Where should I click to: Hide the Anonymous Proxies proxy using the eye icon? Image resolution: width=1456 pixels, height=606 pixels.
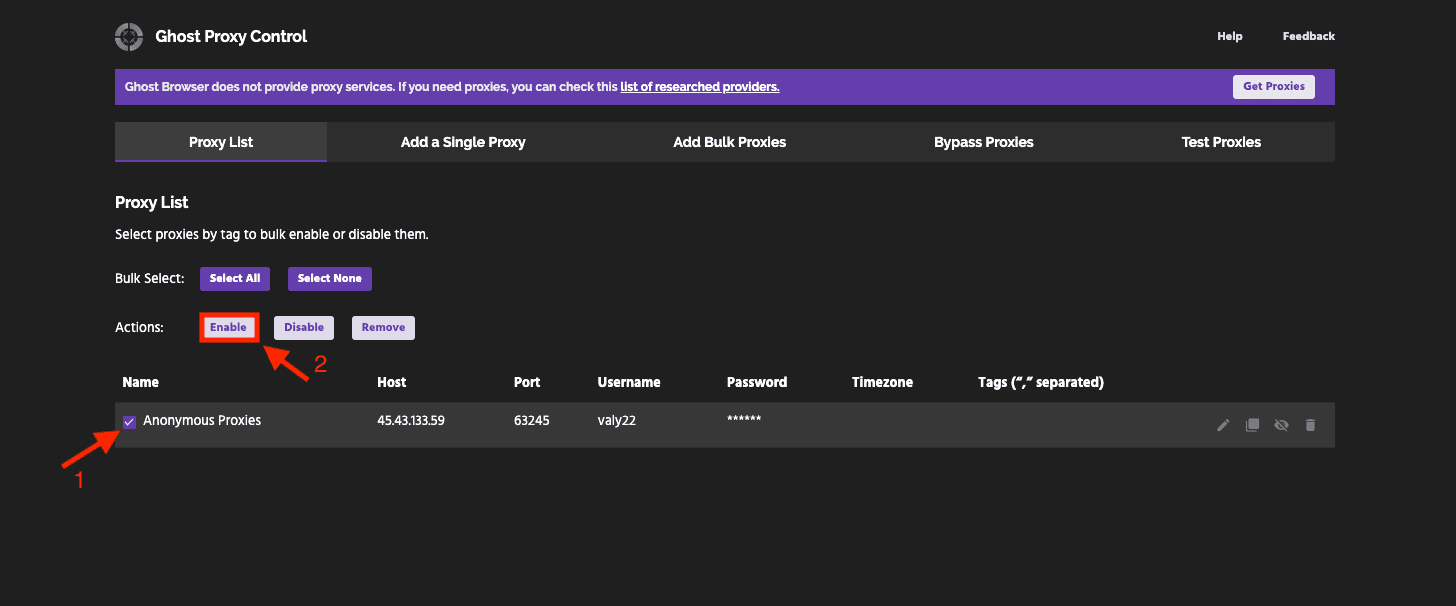tap(1282, 424)
